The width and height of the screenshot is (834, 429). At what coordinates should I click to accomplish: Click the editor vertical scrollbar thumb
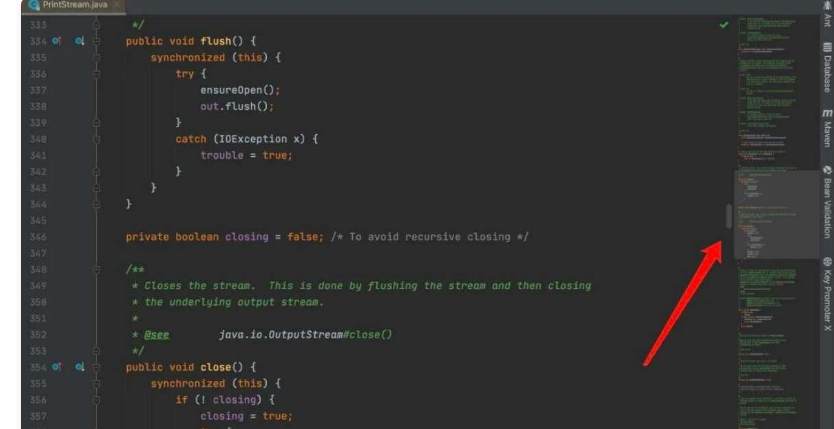729,215
